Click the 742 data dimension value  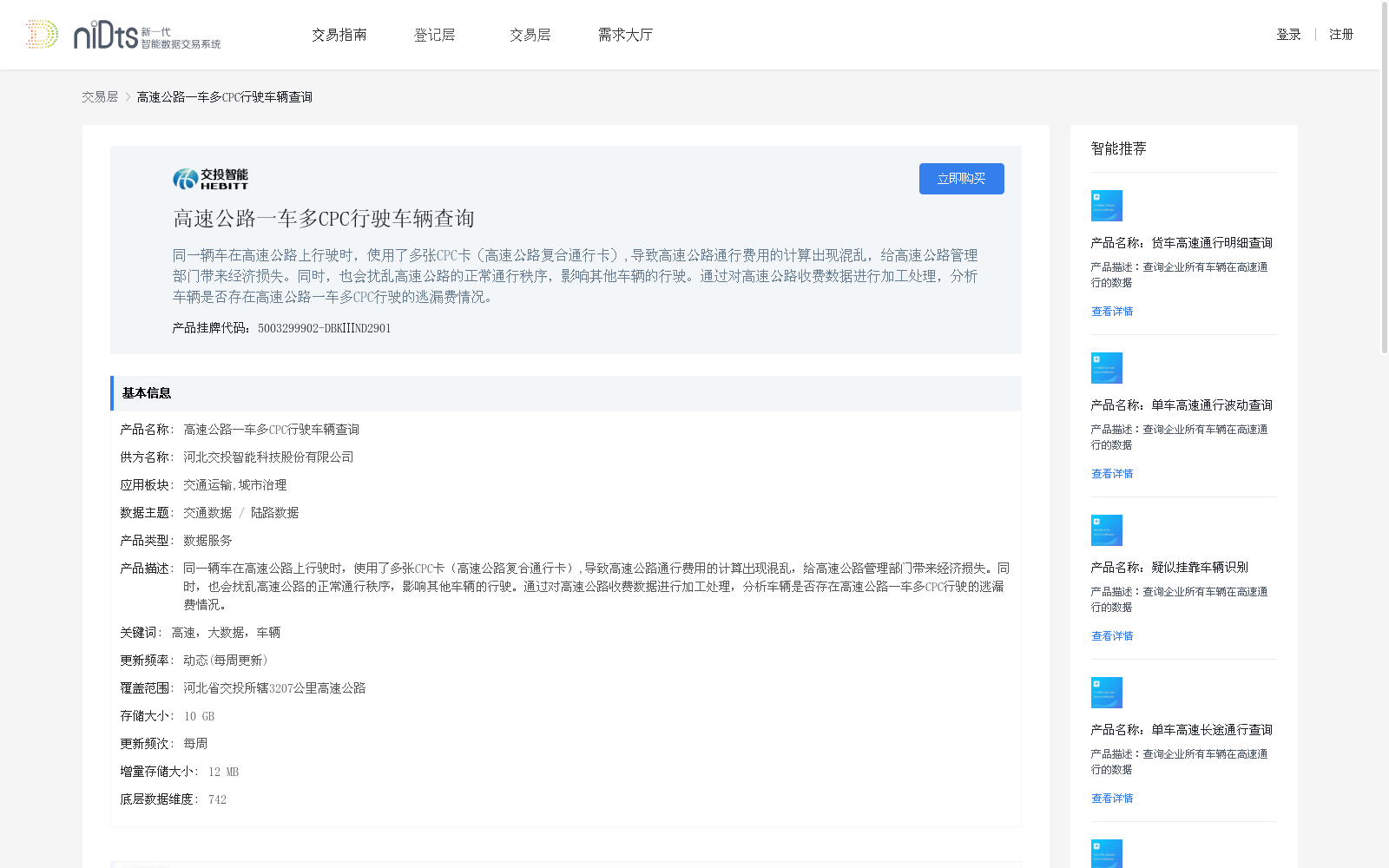(x=217, y=799)
